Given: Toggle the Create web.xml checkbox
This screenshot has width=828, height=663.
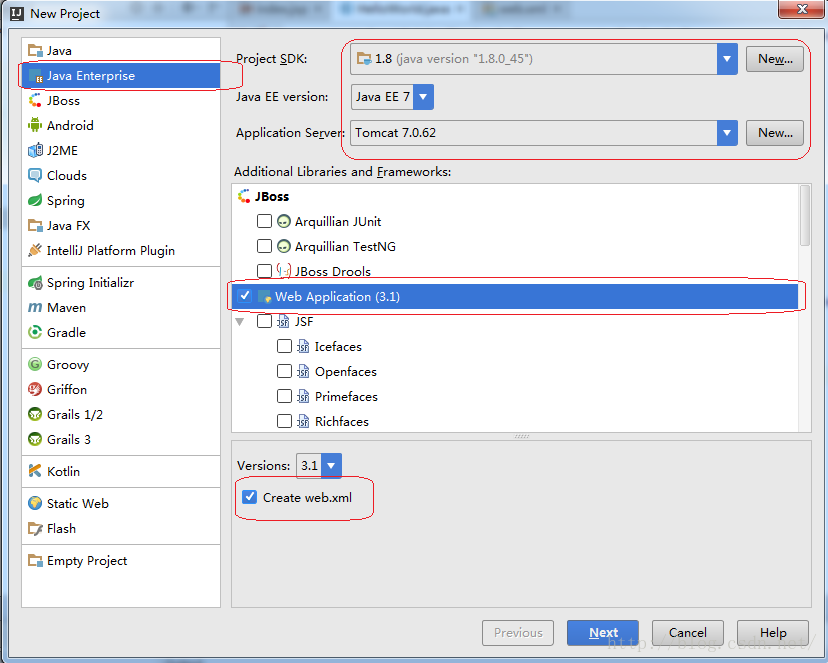Looking at the screenshot, I should (x=249, y=497).
